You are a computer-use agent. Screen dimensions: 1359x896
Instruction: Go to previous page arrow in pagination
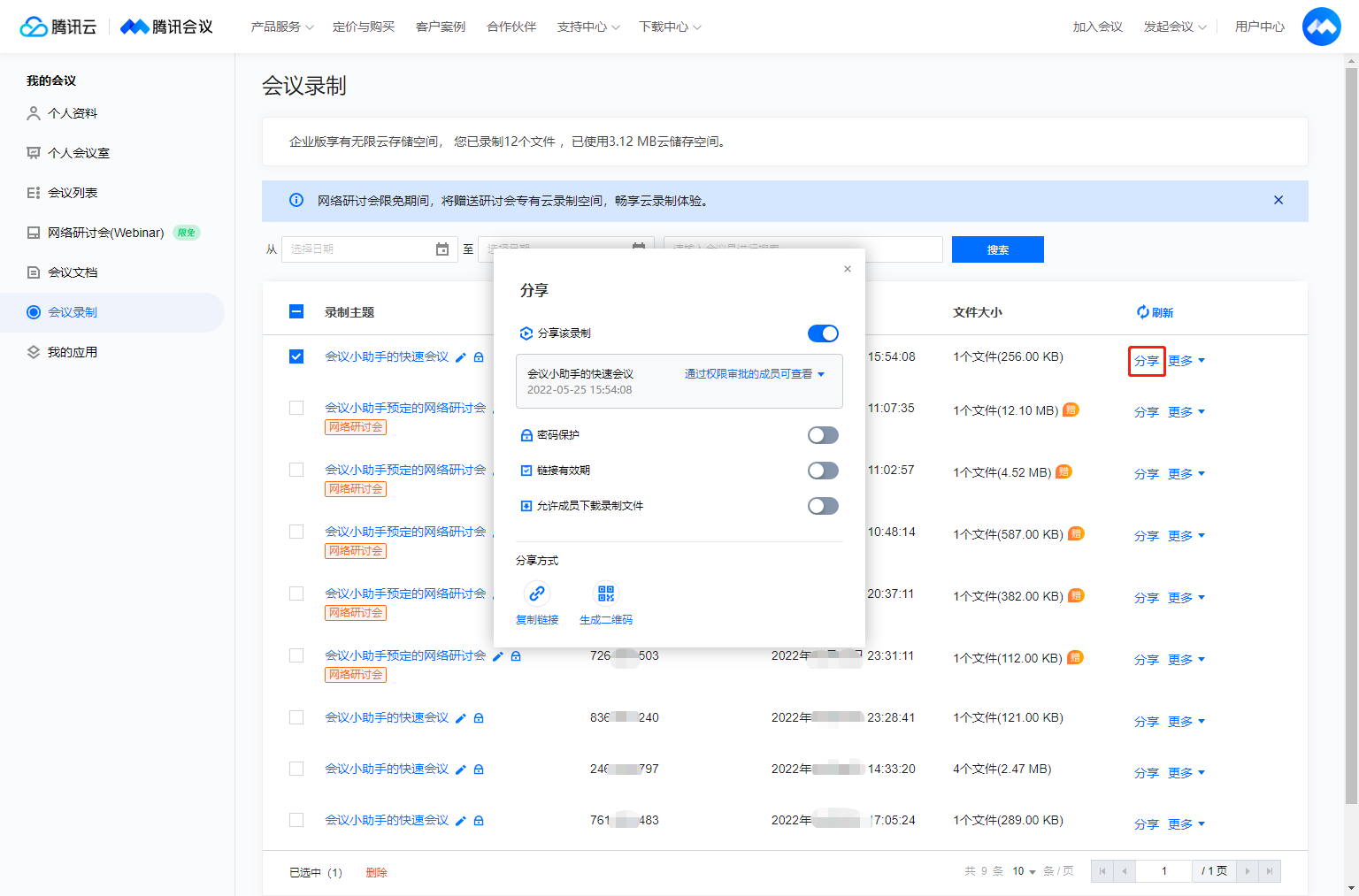pyautogui.click(x=1124, y=871)
